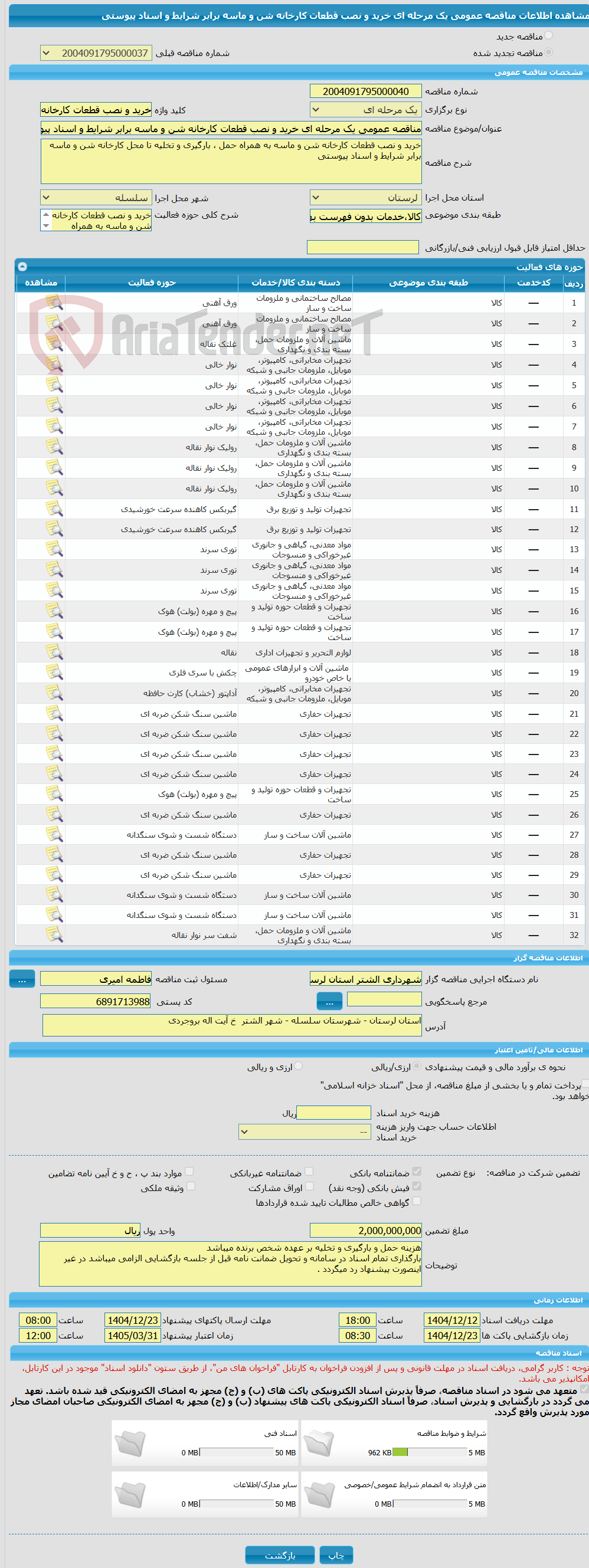Click the document purchase fee field
The width and height of the screenshot is (589, 1568).
pyautogui.click(x=334, y=1113)
